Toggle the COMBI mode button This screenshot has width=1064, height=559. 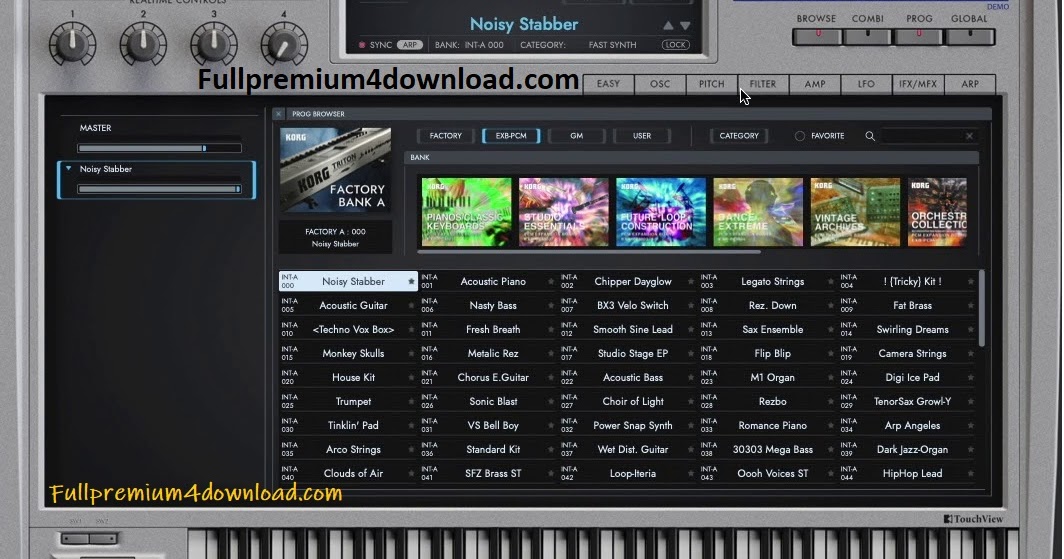(868, 37)
